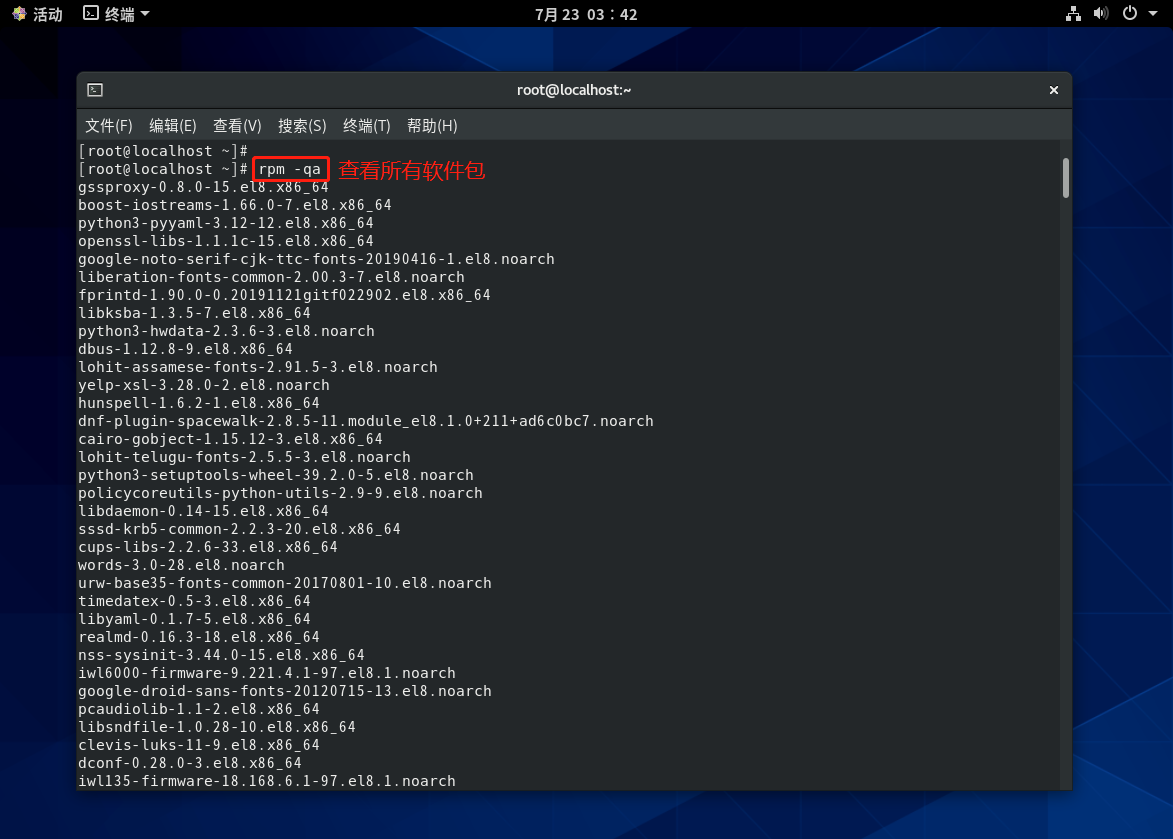Open the 终端 app menu dropdown arrow
The image size is (1173, 839).
pos(145,14)
